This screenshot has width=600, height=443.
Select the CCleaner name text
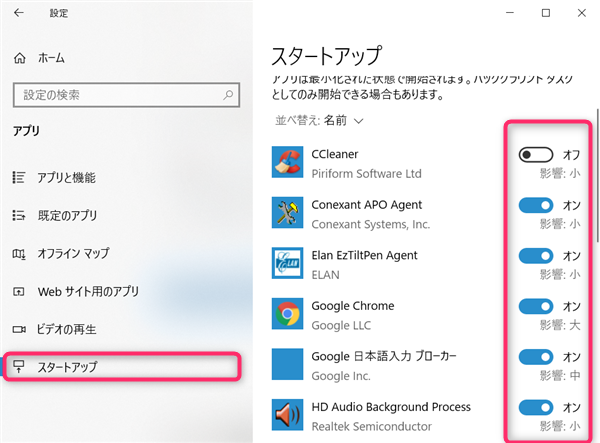click(335, 154)
